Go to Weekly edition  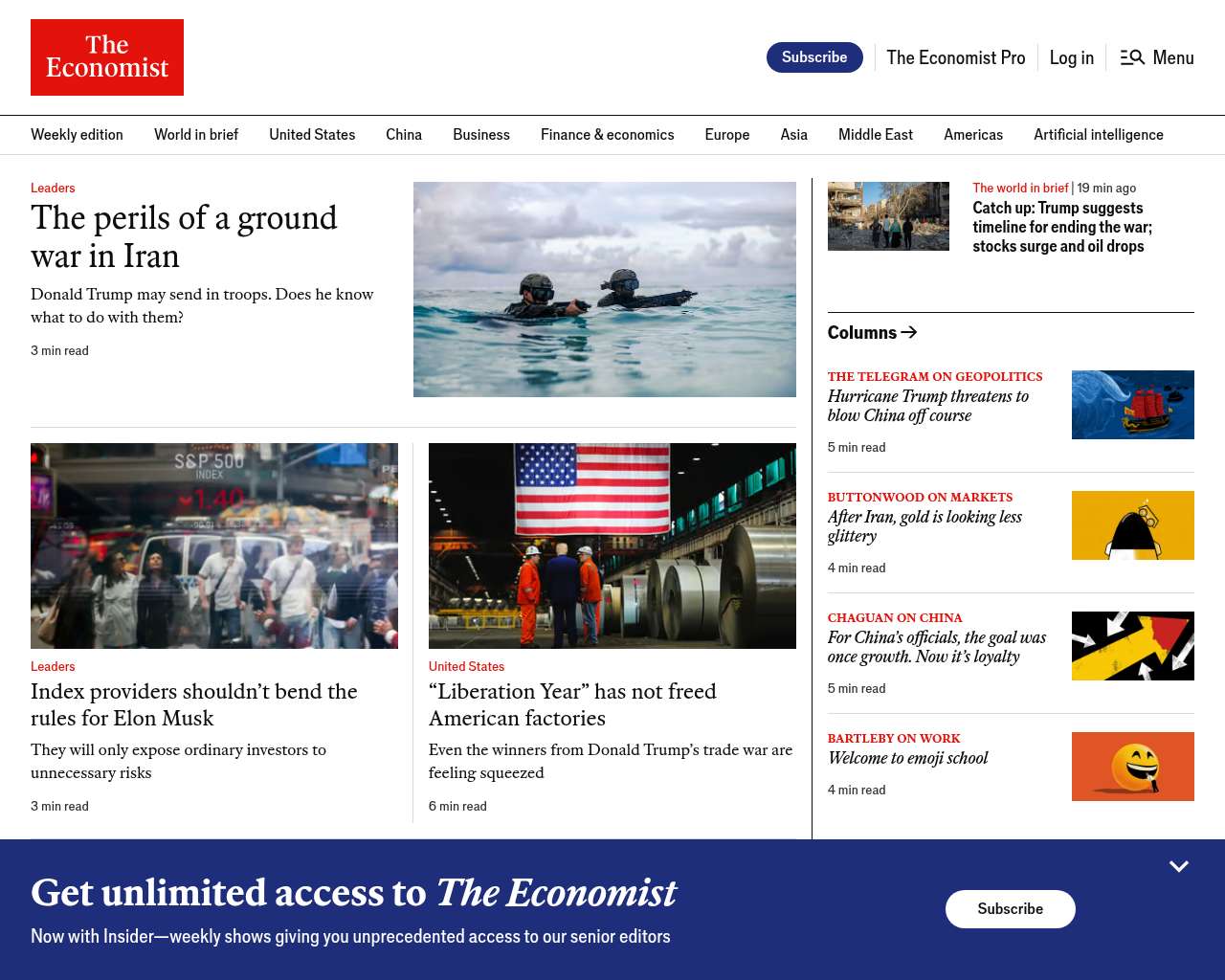77,135
